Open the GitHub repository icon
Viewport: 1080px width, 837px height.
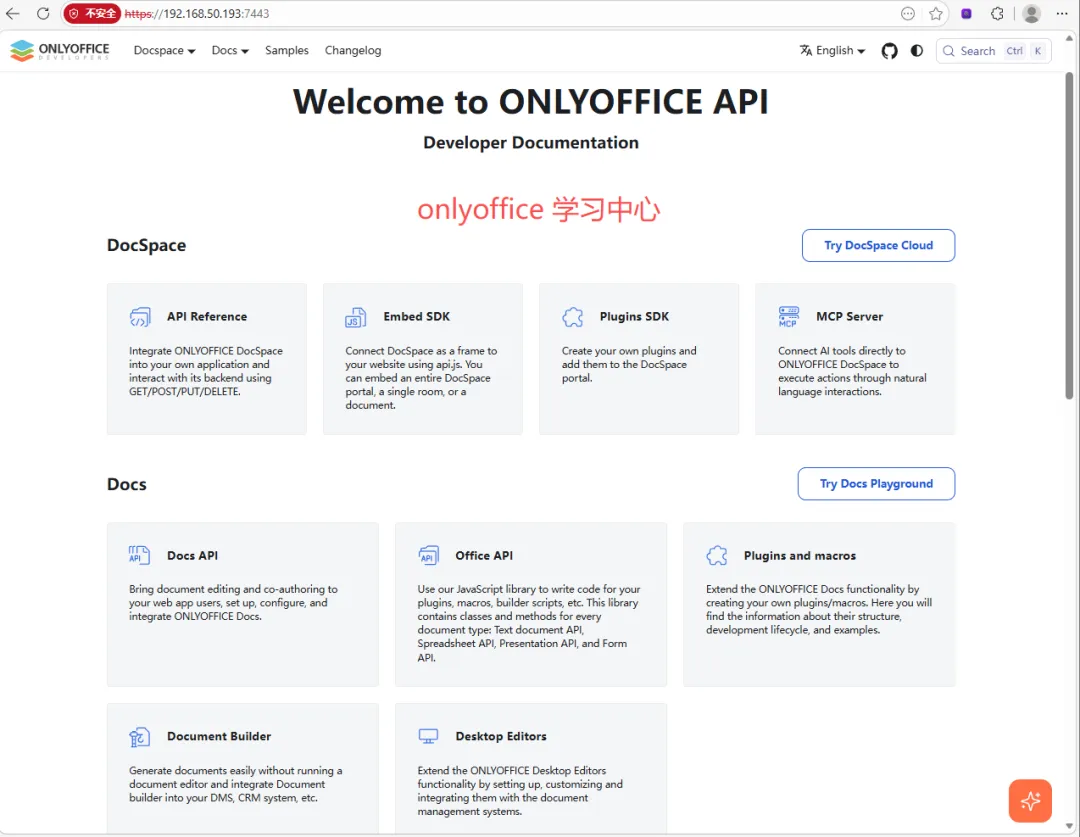[x=889, y=50]
